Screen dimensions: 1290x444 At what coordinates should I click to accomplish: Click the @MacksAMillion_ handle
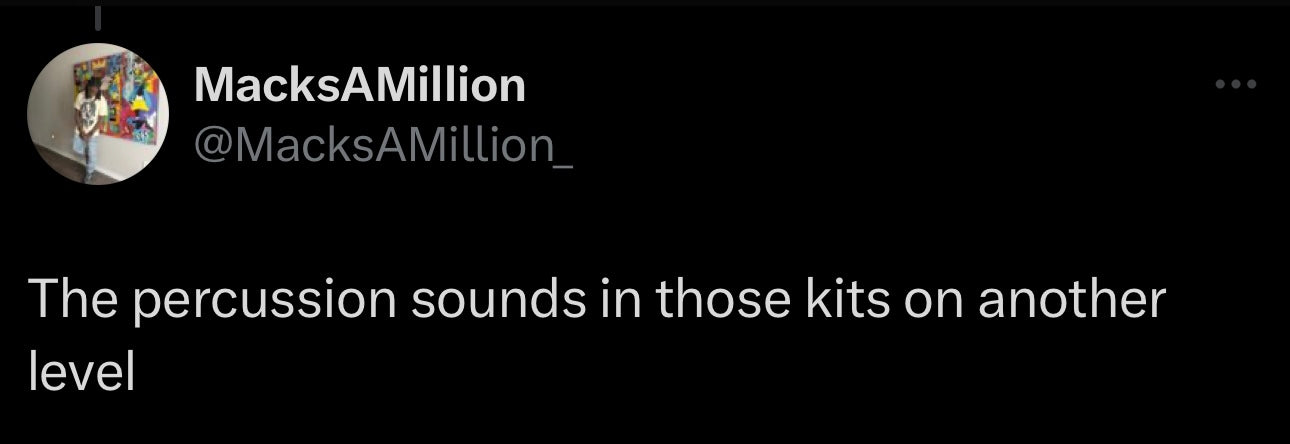point(383,147)
